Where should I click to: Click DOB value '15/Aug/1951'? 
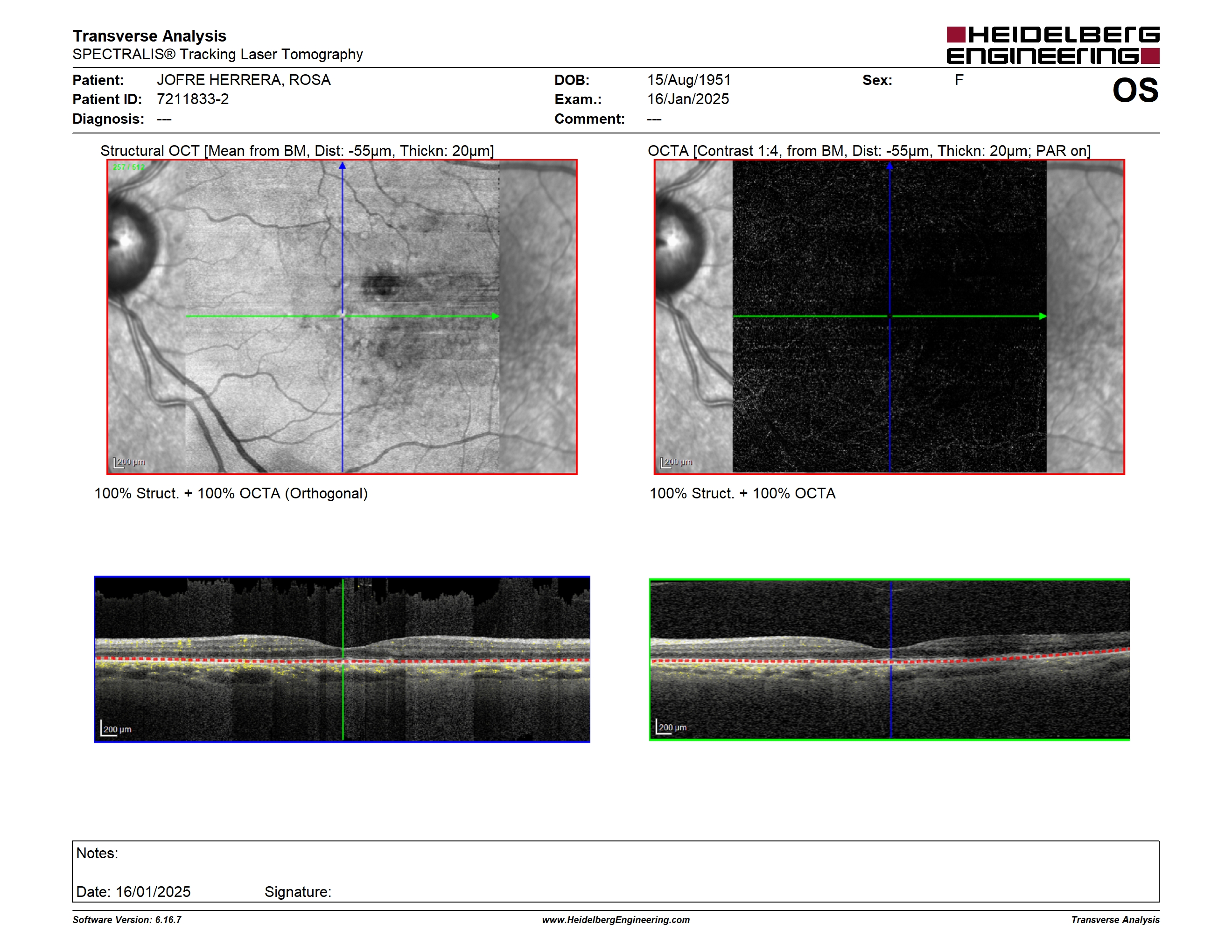pos(689,80)
